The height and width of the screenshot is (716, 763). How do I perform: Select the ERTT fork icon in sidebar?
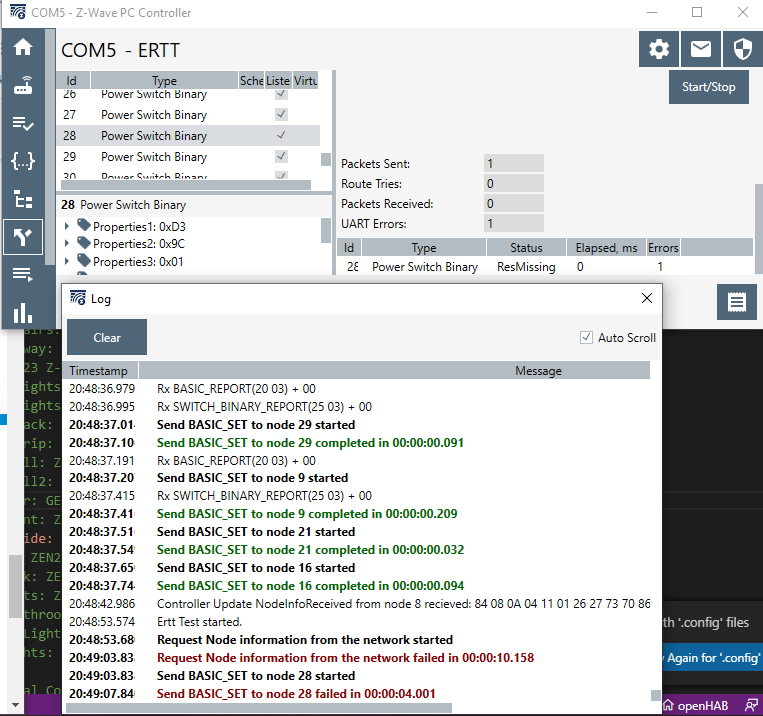[x=23, y=237]
